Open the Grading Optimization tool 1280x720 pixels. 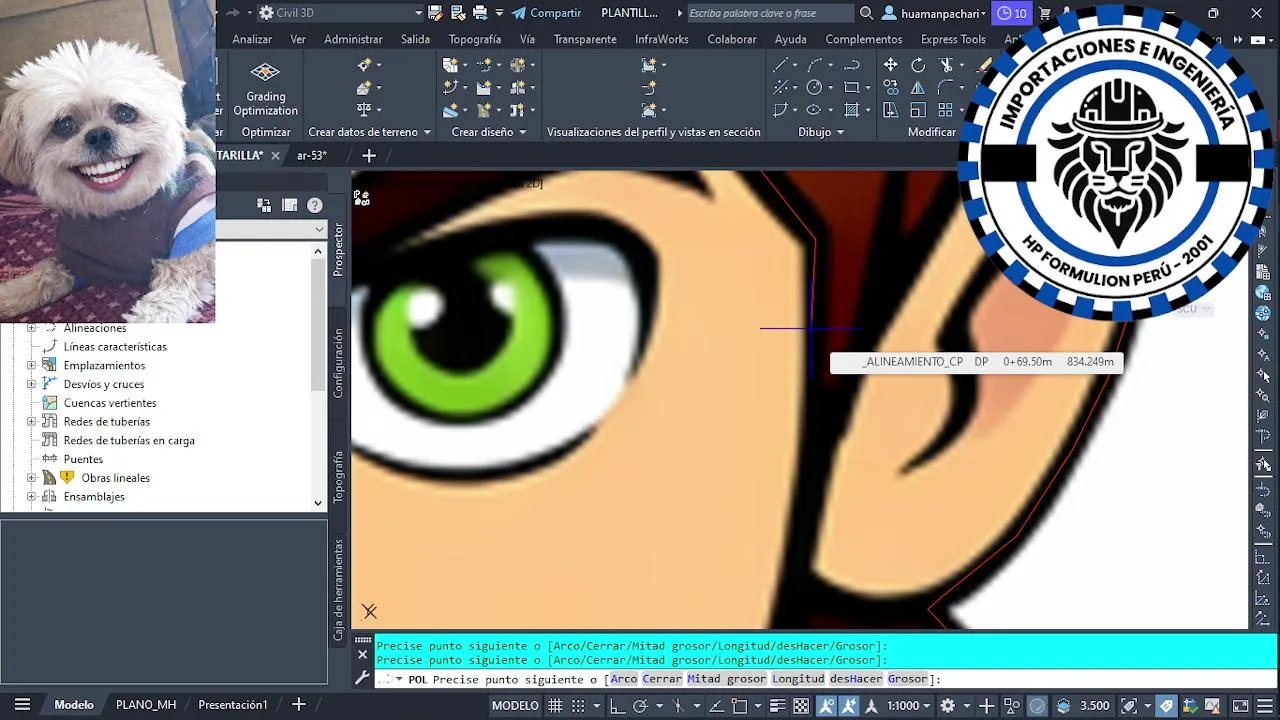[x=265, y=88]
